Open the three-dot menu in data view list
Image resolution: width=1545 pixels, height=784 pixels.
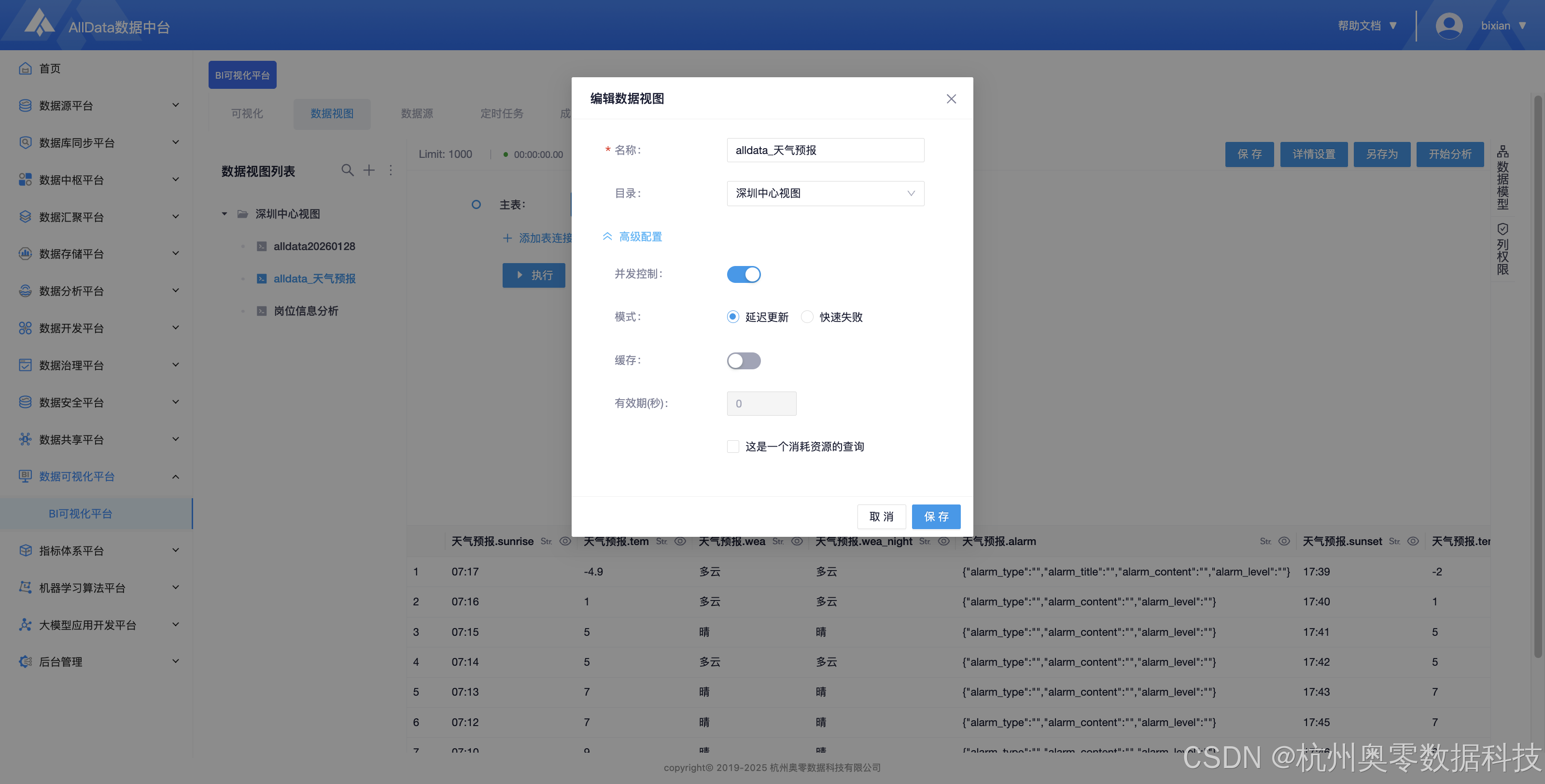pyautogui.click(x=391, y=170)
